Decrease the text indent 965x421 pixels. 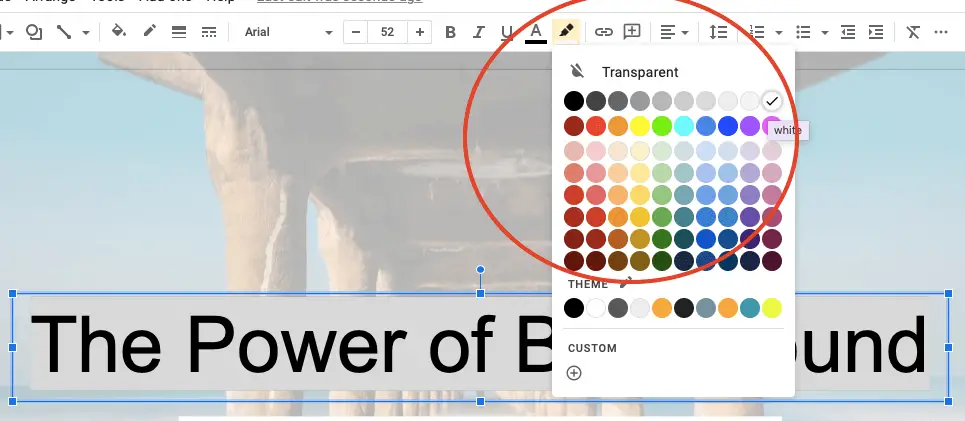pyautogui.click(x=848, y=32)
